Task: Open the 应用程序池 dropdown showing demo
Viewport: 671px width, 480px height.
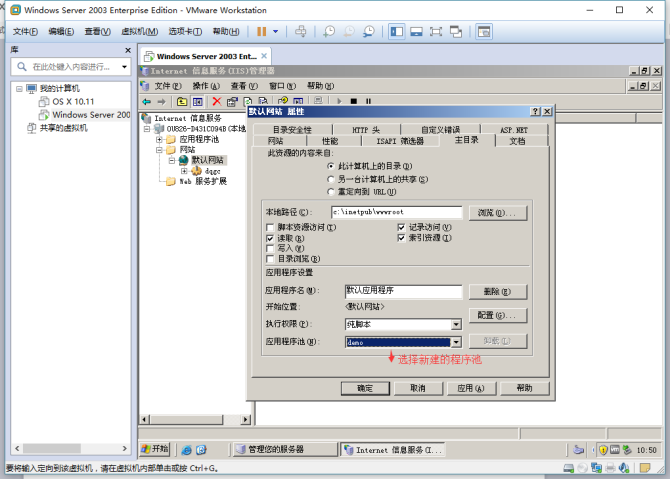Action: click(456, 342)
